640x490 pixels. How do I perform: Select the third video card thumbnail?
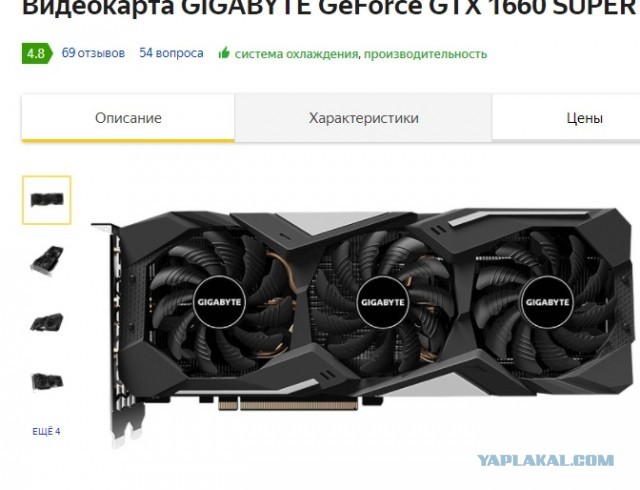[x=47, y=322]
